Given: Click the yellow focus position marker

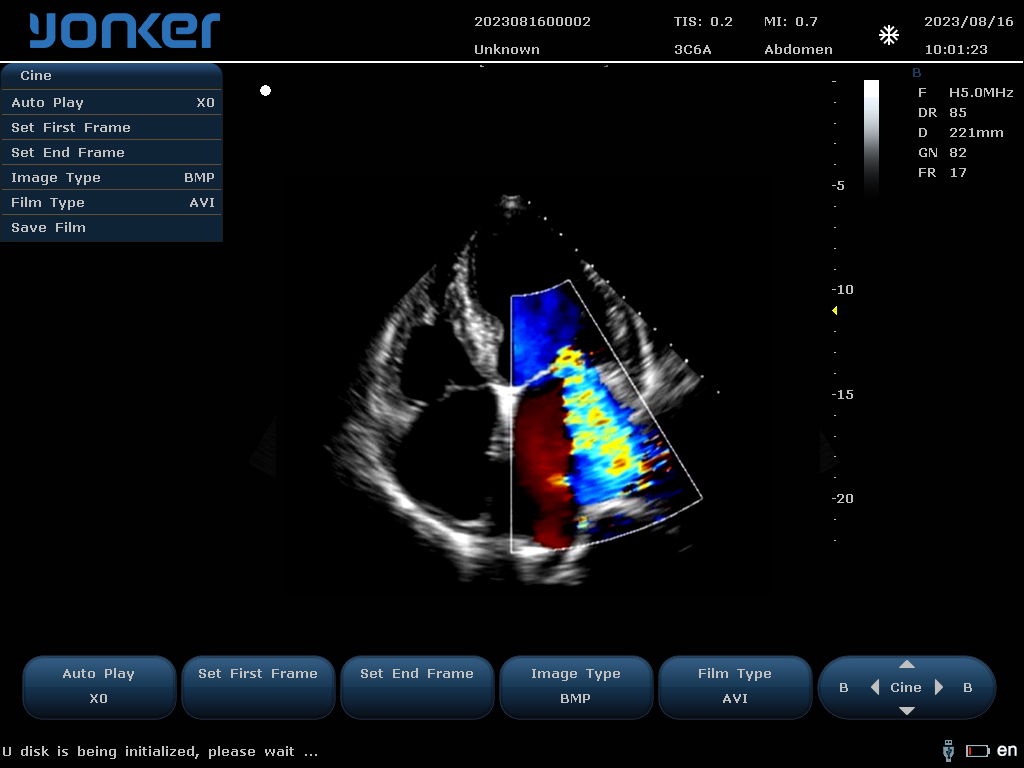Looking at the screenshot, I should click(835, 311).
